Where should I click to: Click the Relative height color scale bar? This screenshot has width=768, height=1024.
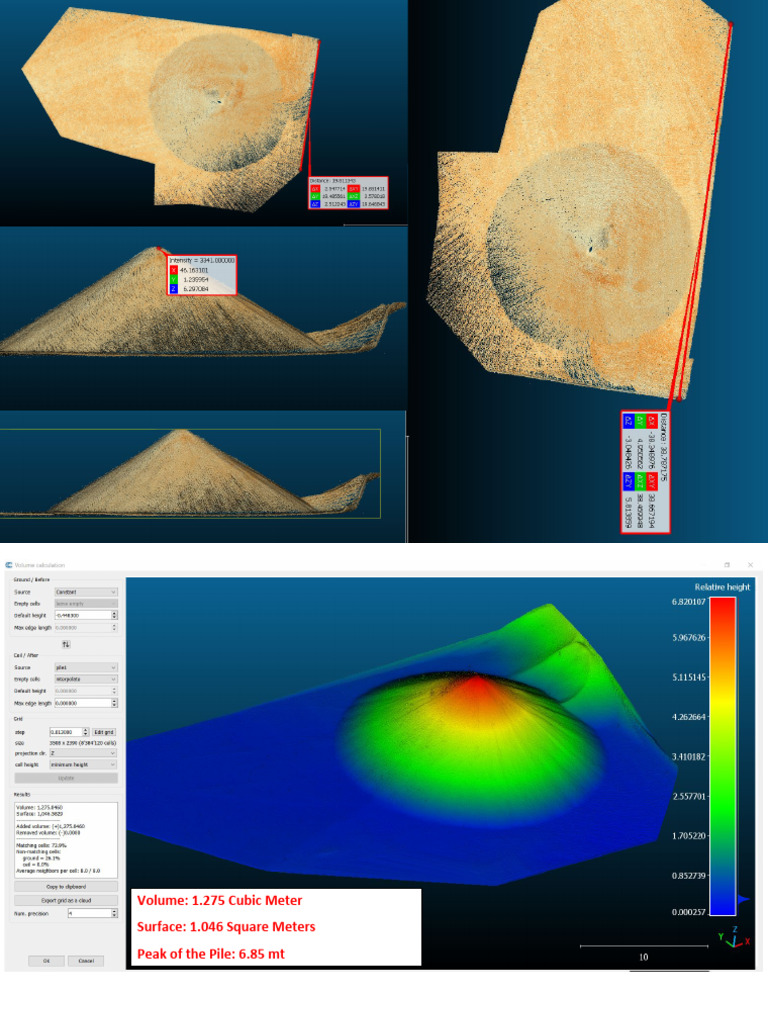(x=723, y=756)
